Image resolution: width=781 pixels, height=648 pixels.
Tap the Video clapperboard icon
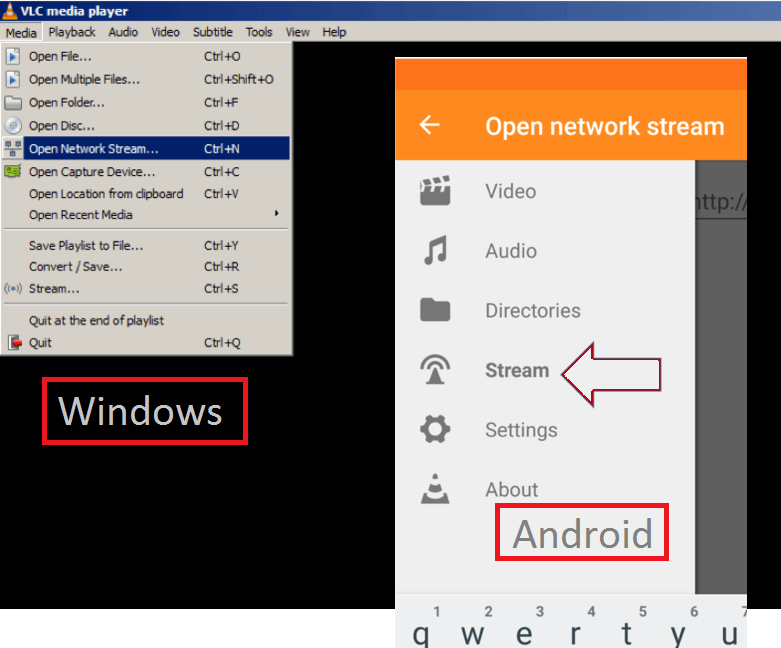[x=435, y=191]
